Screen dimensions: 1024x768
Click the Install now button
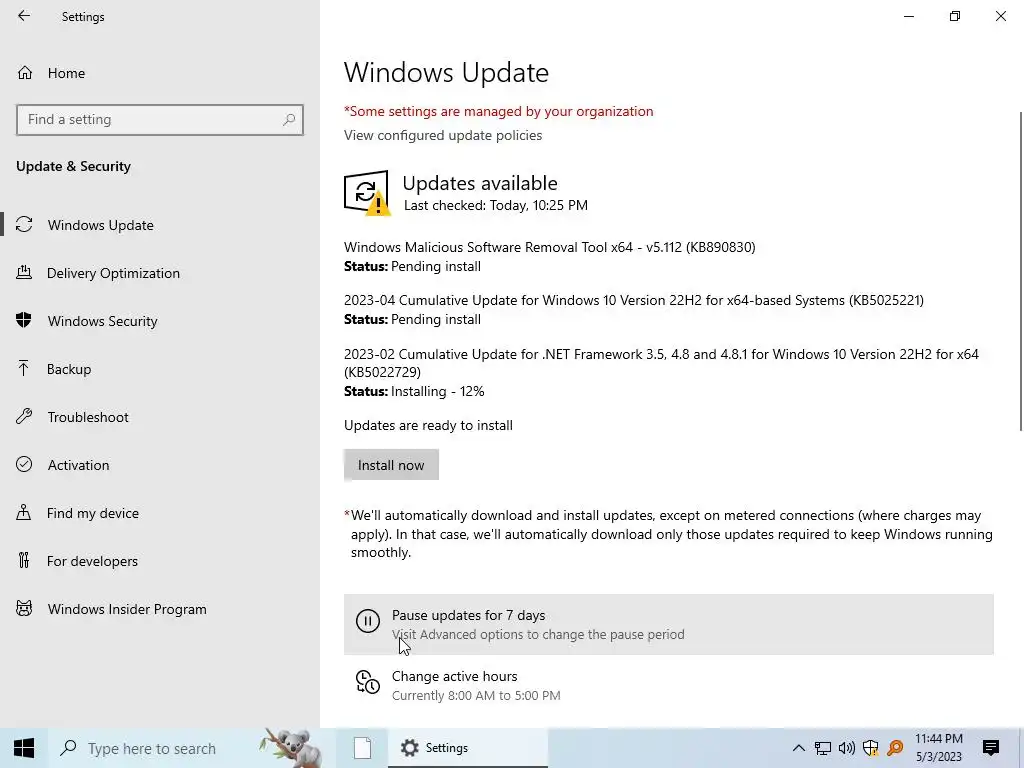391,465
